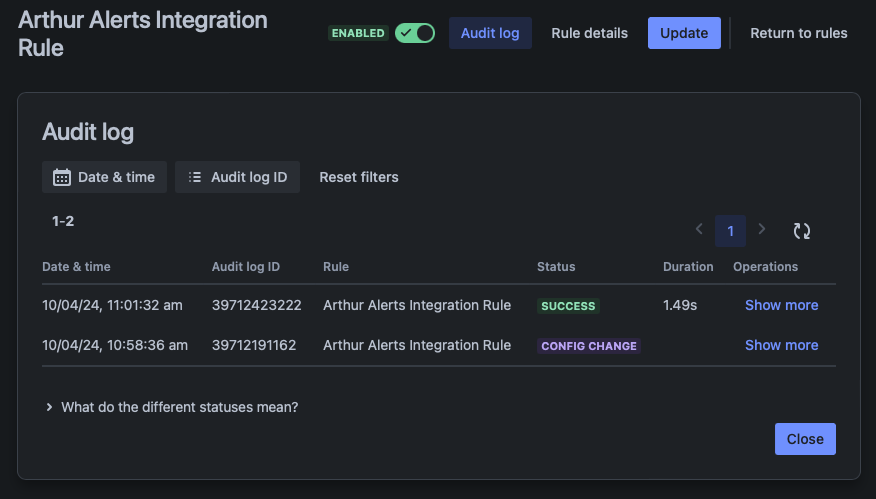Image resolution: width=876 pixels, height=499 pixels.
Task: Switch to the Rule details tab
Action: click(x=590, y=33)
